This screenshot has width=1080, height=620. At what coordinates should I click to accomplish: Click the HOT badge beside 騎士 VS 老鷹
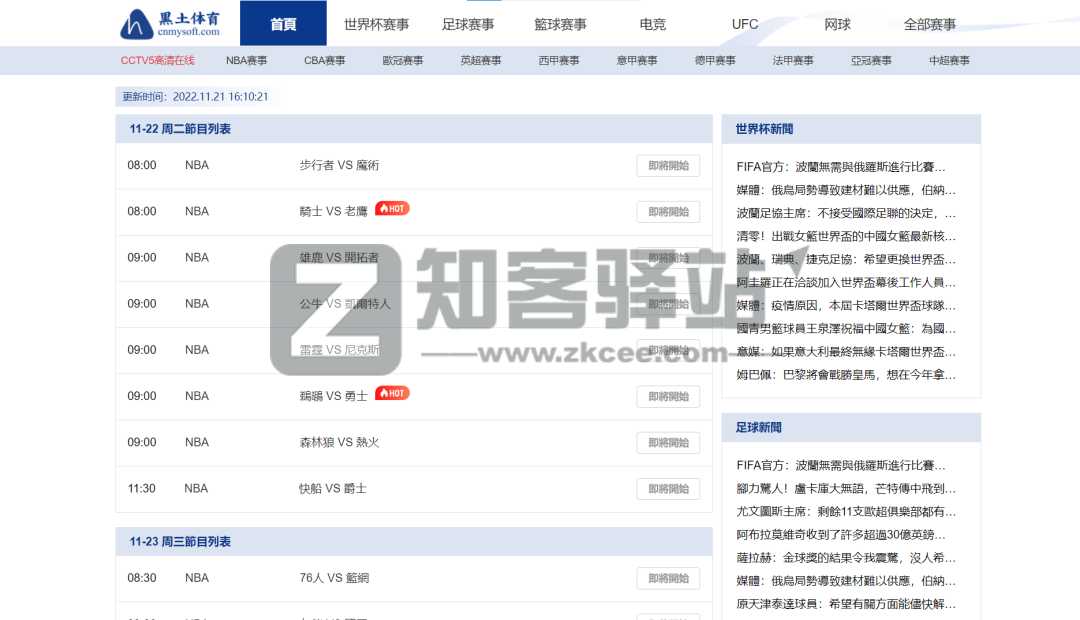point(391,208)
